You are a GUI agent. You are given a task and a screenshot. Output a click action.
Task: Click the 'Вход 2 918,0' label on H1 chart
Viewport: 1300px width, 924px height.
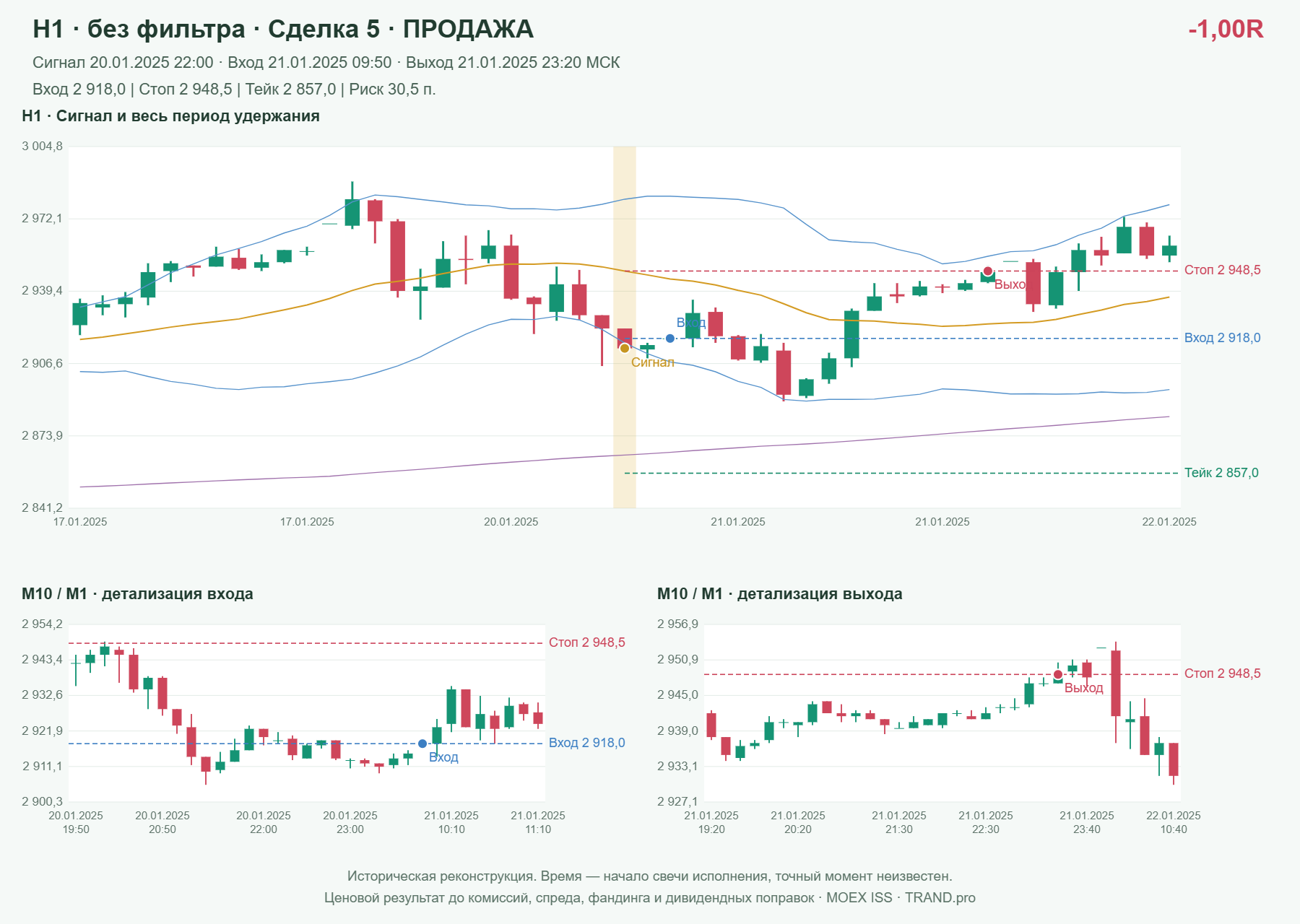pyautogui.click(x=1223, y=338)
